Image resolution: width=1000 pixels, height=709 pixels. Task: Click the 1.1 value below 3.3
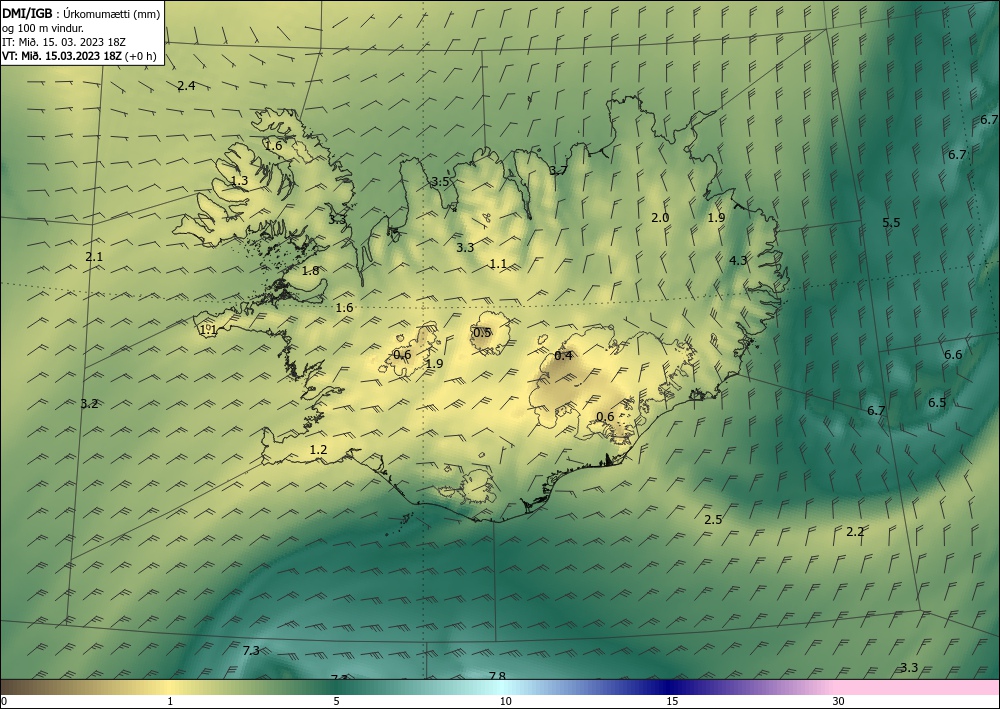pos(497,263)
